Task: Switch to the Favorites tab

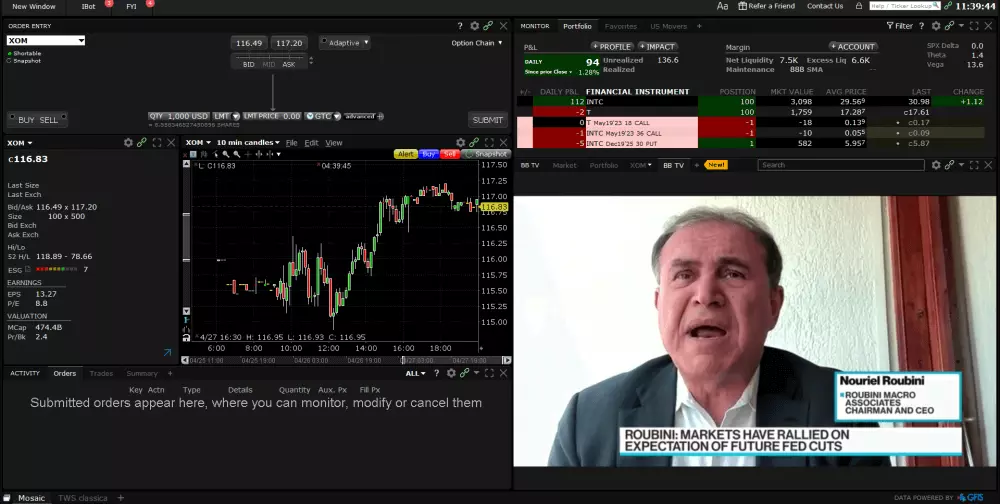Action: [621, 26]
